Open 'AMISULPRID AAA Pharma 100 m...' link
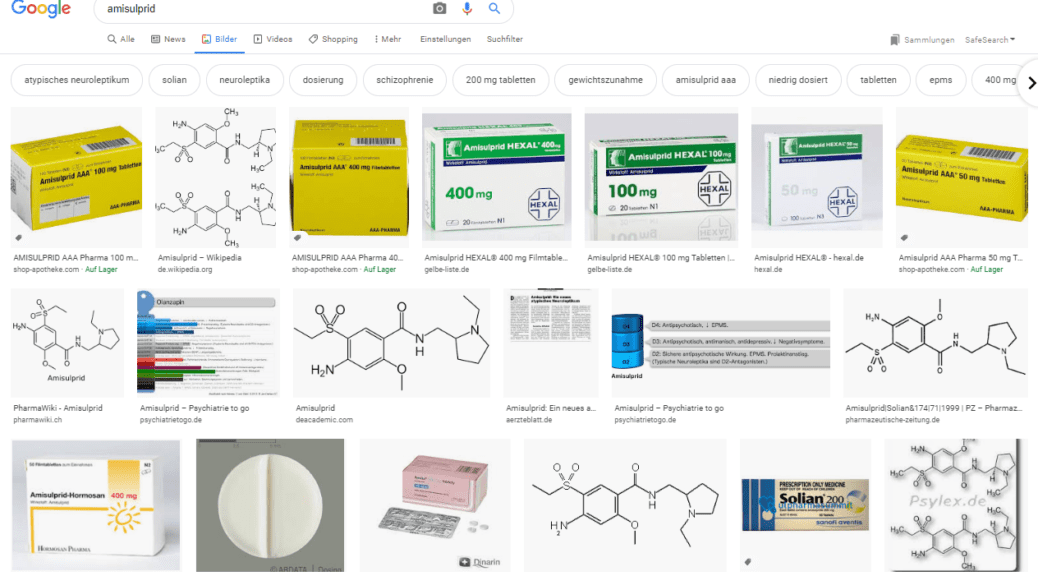The width and height of the screenshot is (1038, 576). pyautogui.click(x=76, y=258)
